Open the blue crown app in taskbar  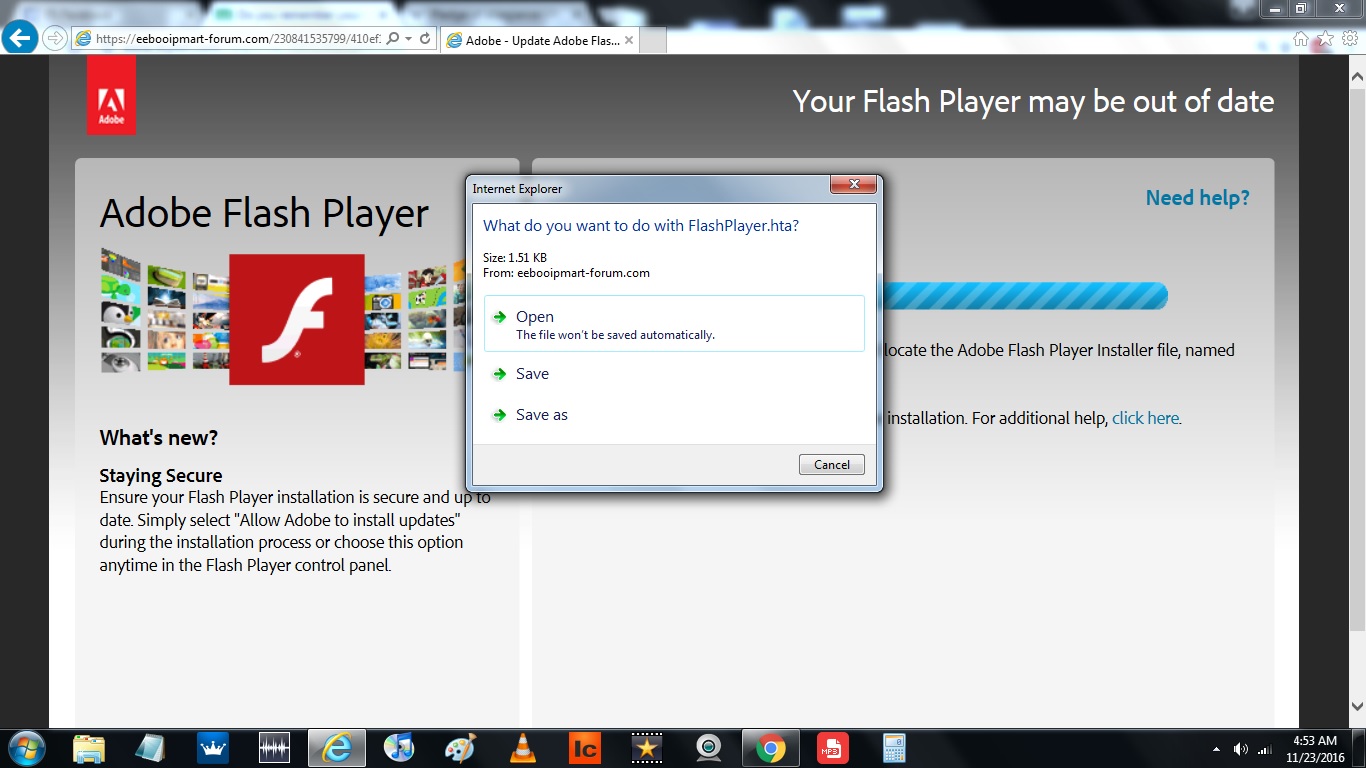click(x=213, y=748)
